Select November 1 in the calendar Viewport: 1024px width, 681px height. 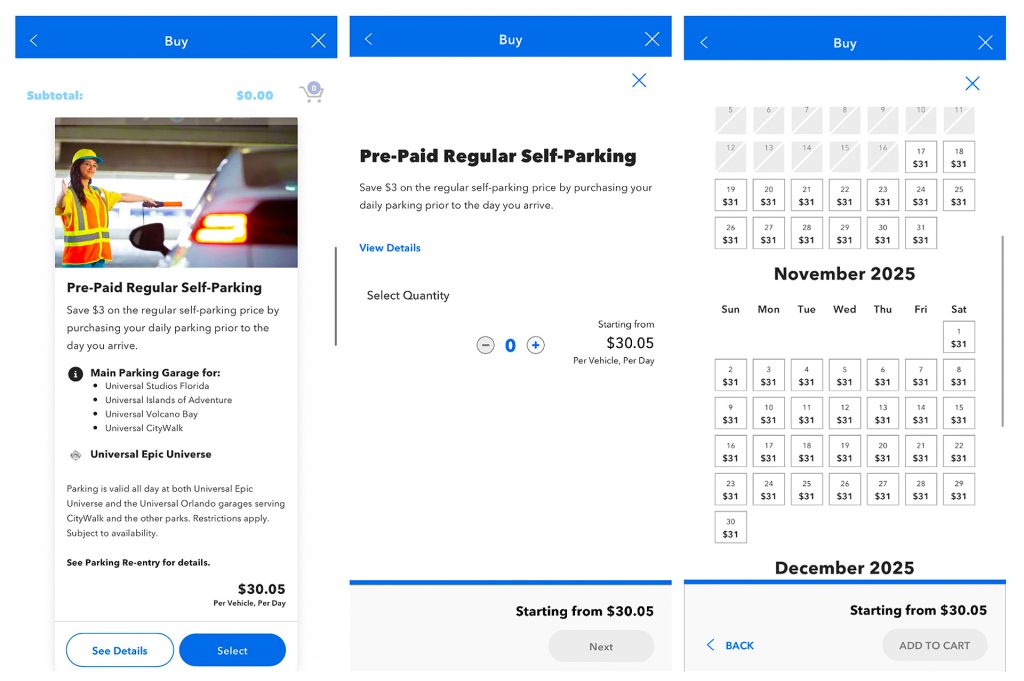[x=958, y=337]
